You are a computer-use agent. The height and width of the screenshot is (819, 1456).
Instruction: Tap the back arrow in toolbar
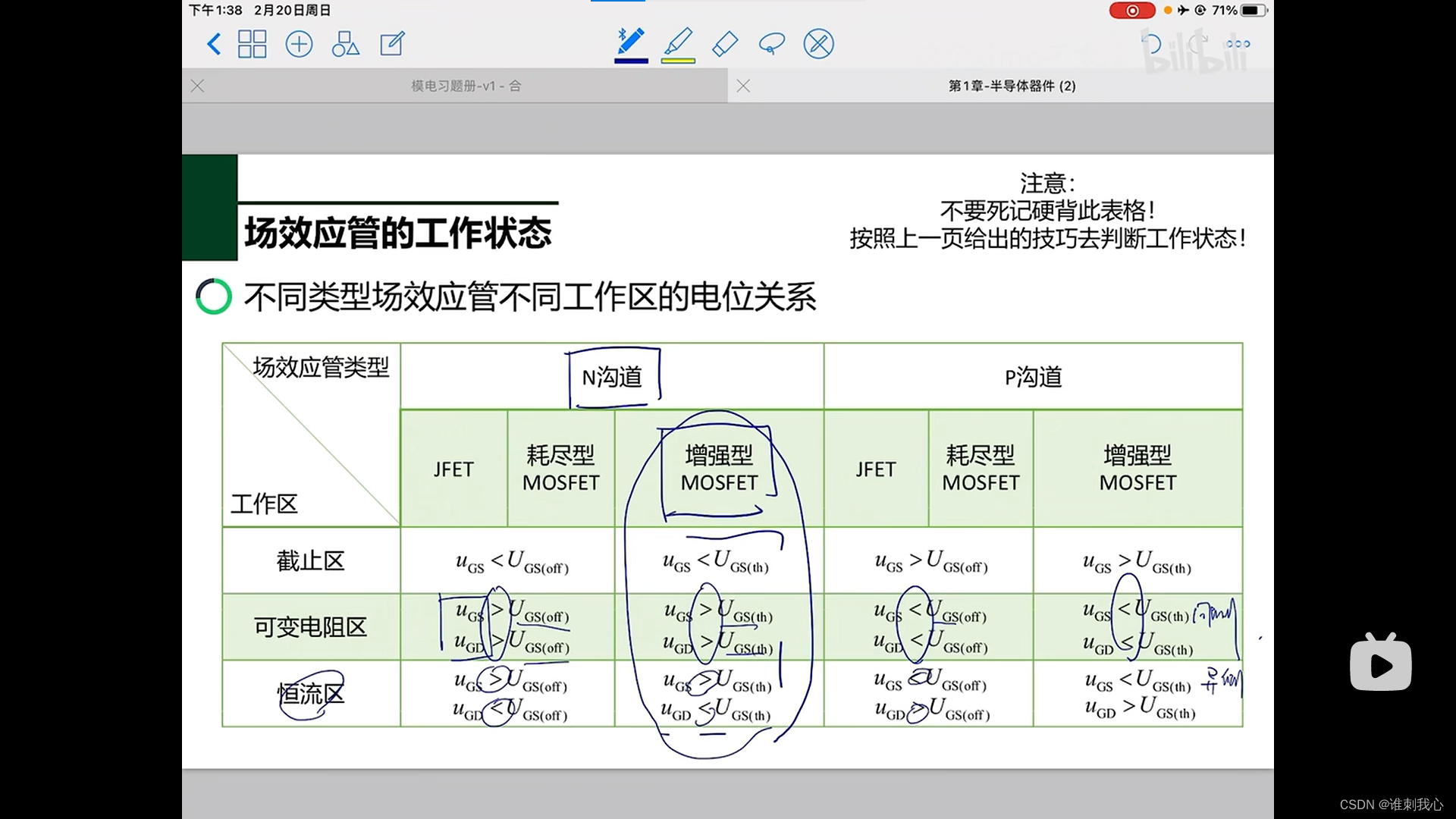point(214,44)
